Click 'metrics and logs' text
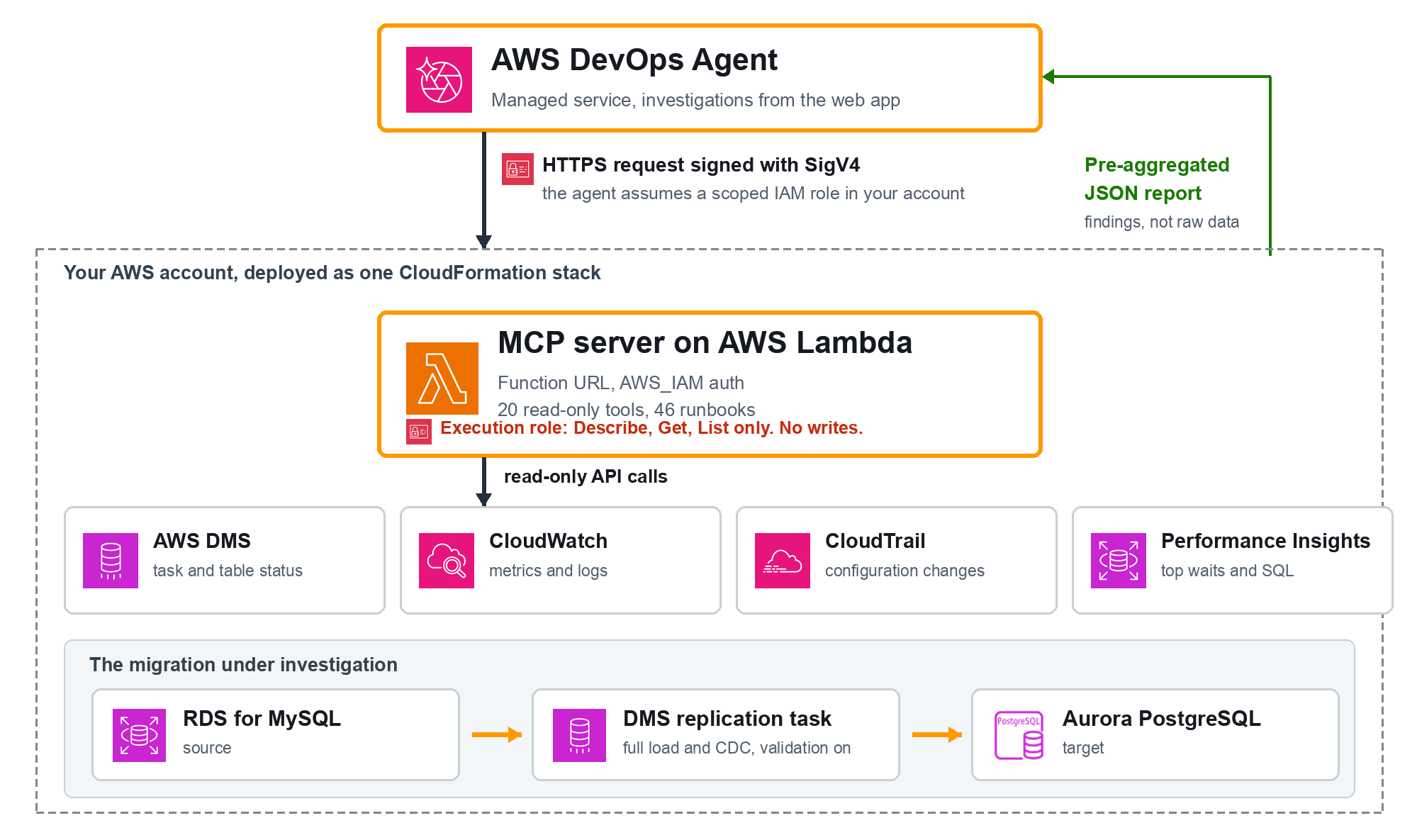Image resolution: width=1417 pixels, height=840 pixels. point(548,571)
